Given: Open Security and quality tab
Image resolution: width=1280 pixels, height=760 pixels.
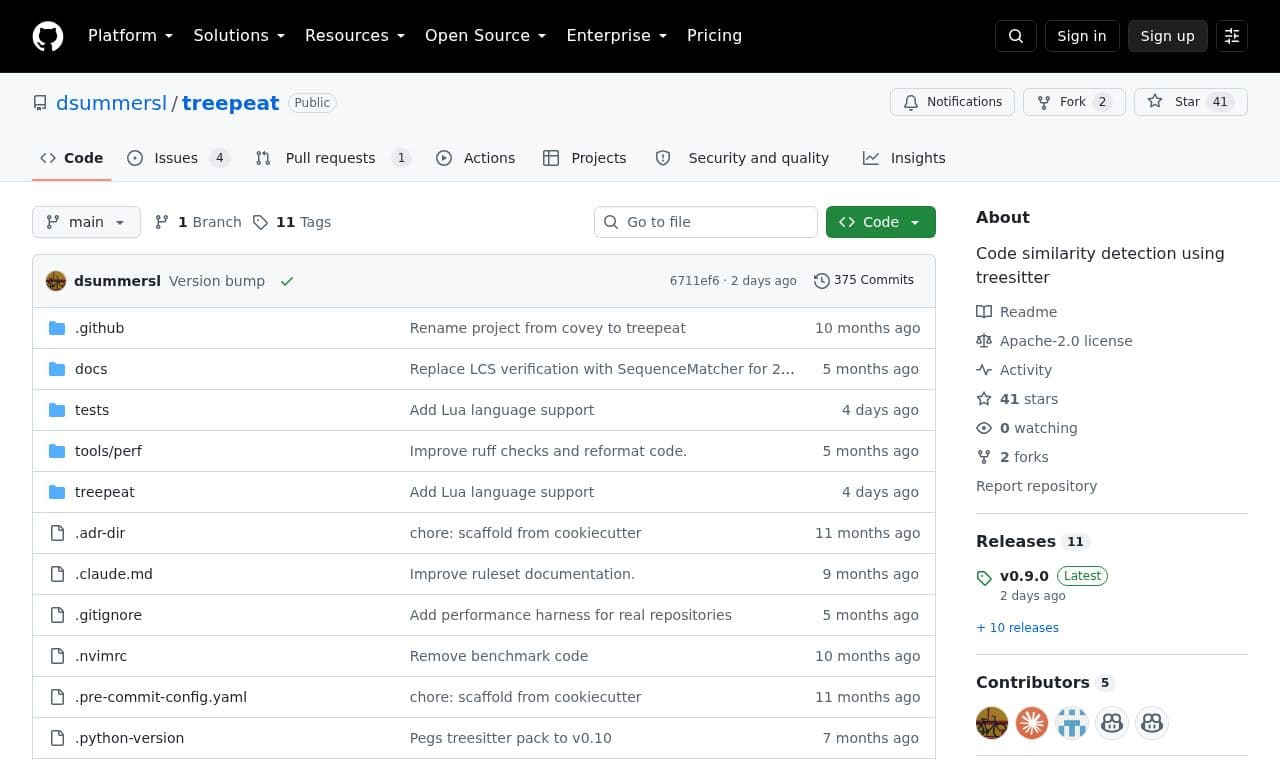Looking at the screenshot, I should (742, 158).
